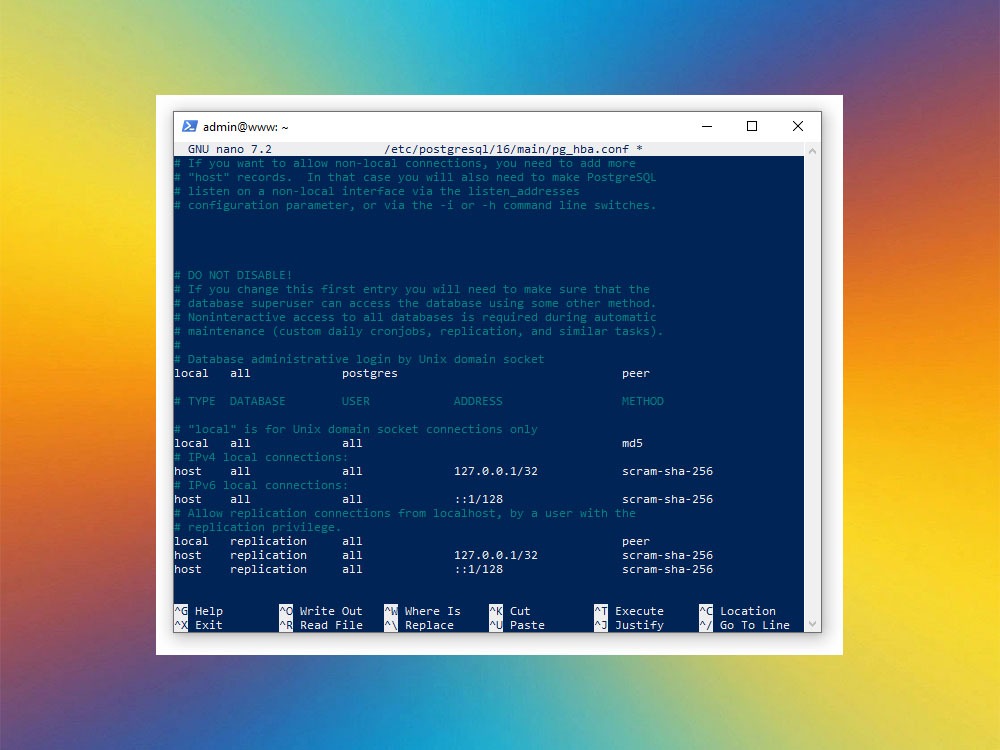Click the ^U Paste shortcut
This screenshot has height=750, width=1000.
point(517,625)
